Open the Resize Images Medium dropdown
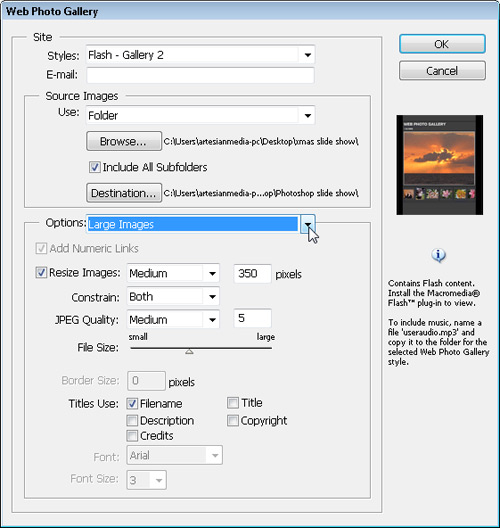 point(212,273)
